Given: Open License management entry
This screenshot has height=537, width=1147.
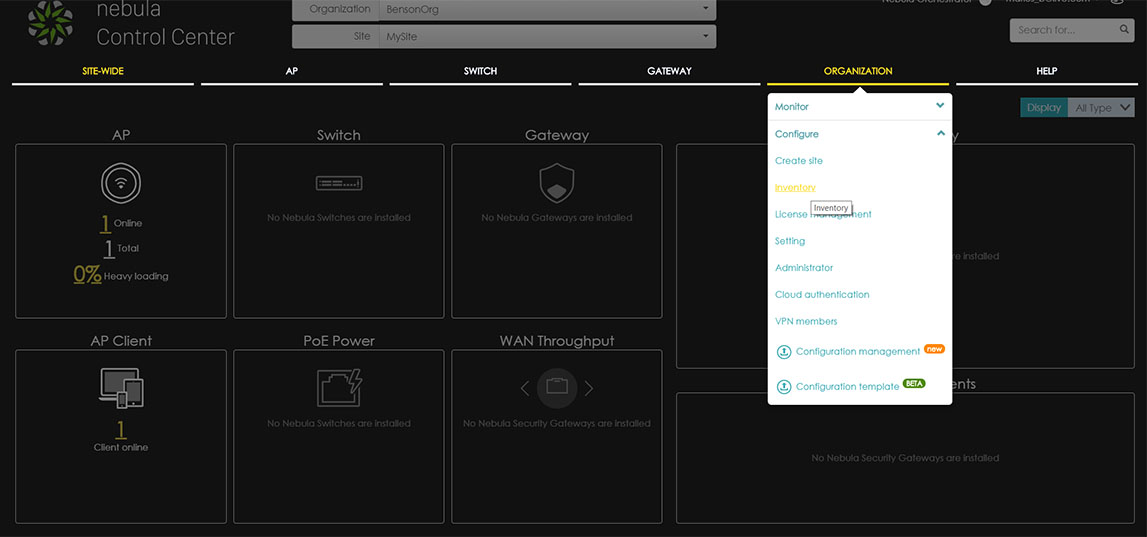Looking at the screenshot, I should tap(823, 214).
